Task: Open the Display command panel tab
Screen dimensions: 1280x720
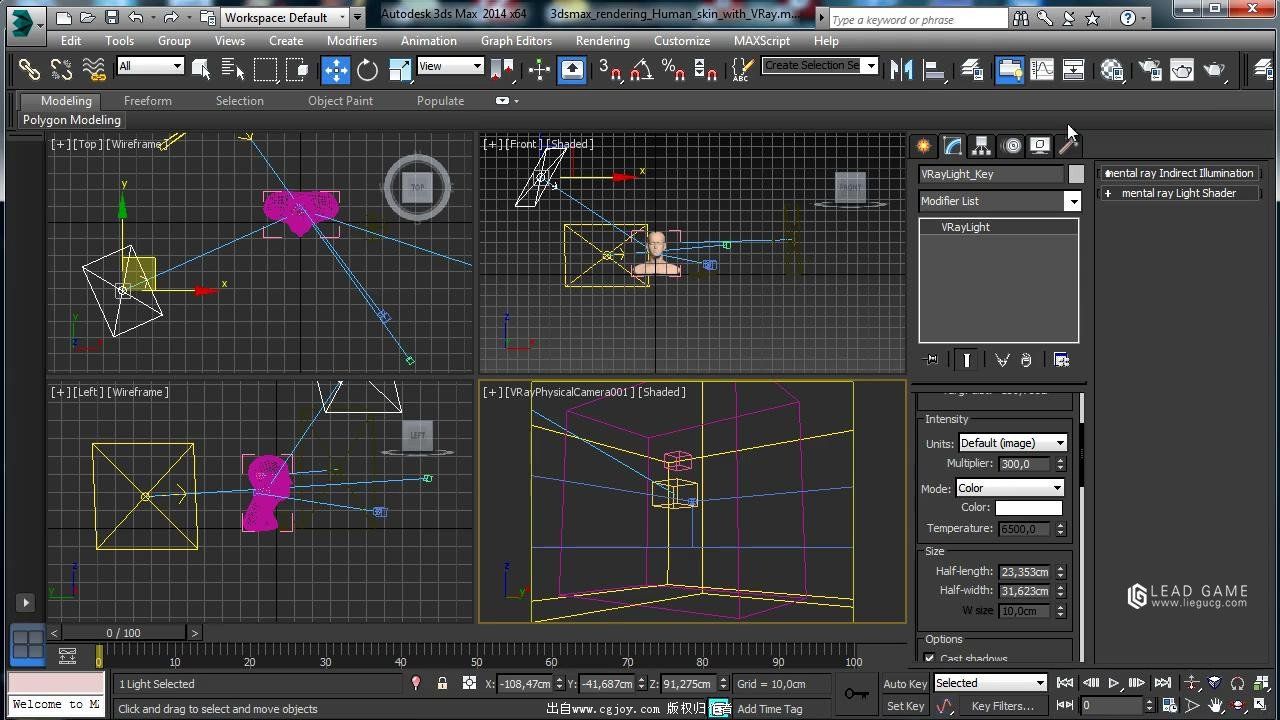Action: pos(1040,146)
